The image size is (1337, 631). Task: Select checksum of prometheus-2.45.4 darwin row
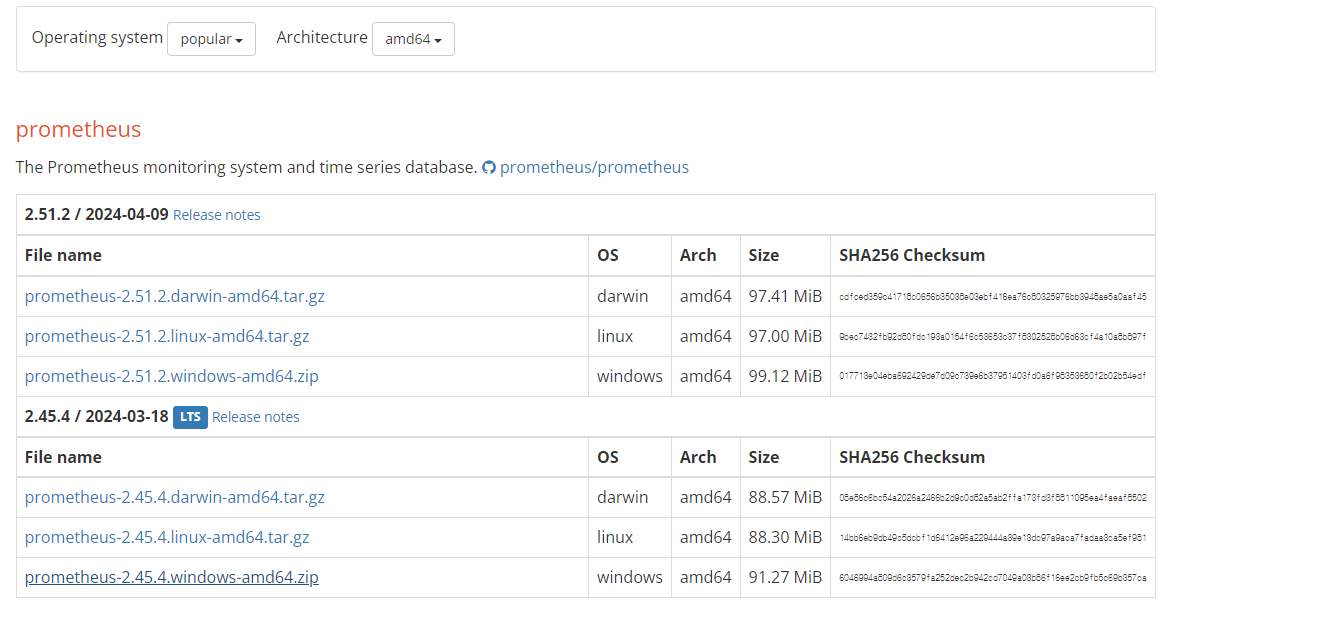click(x=993, y=498)
